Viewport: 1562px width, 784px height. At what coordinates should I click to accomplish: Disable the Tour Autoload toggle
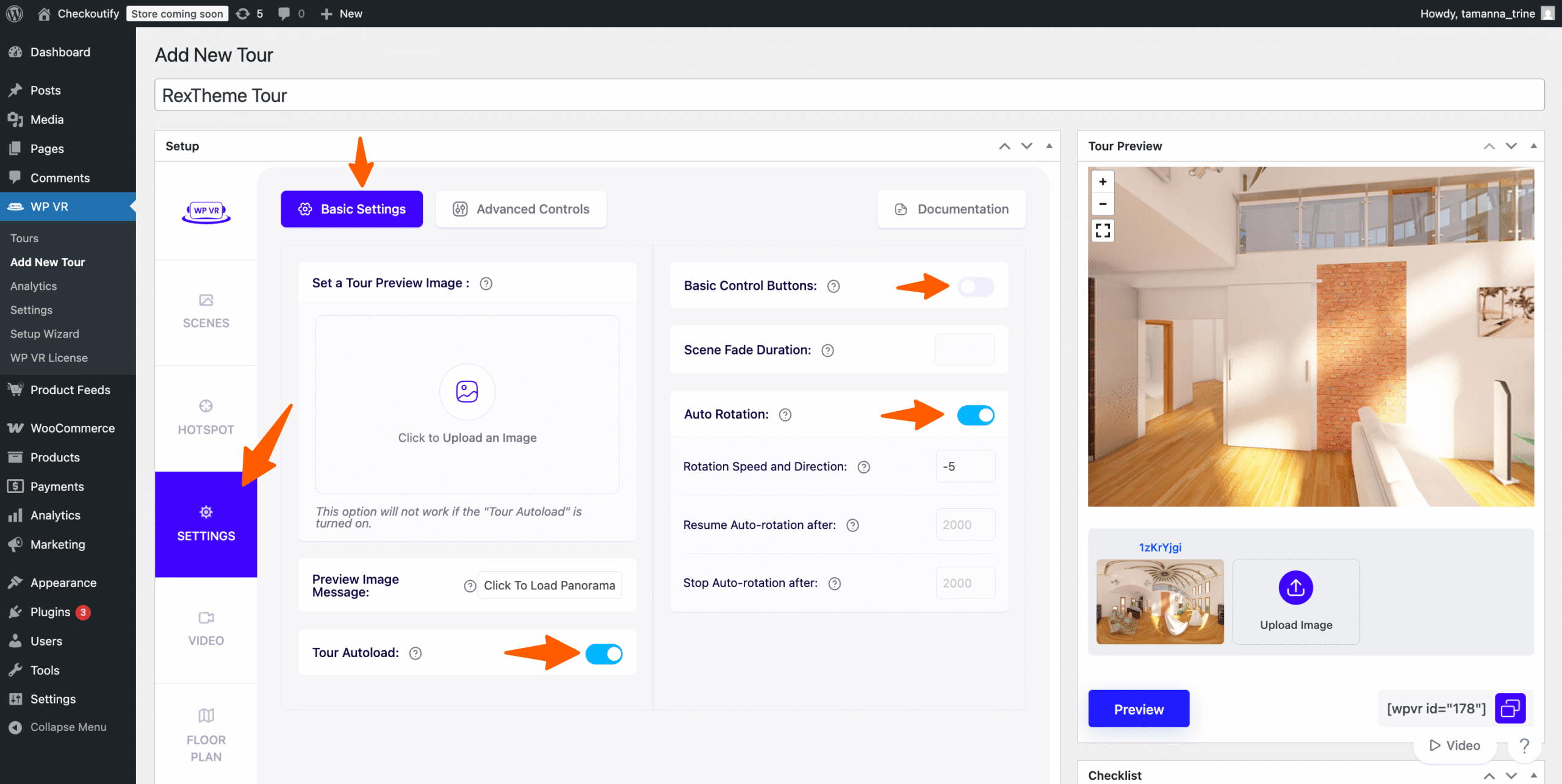click(x=603, y=654)
